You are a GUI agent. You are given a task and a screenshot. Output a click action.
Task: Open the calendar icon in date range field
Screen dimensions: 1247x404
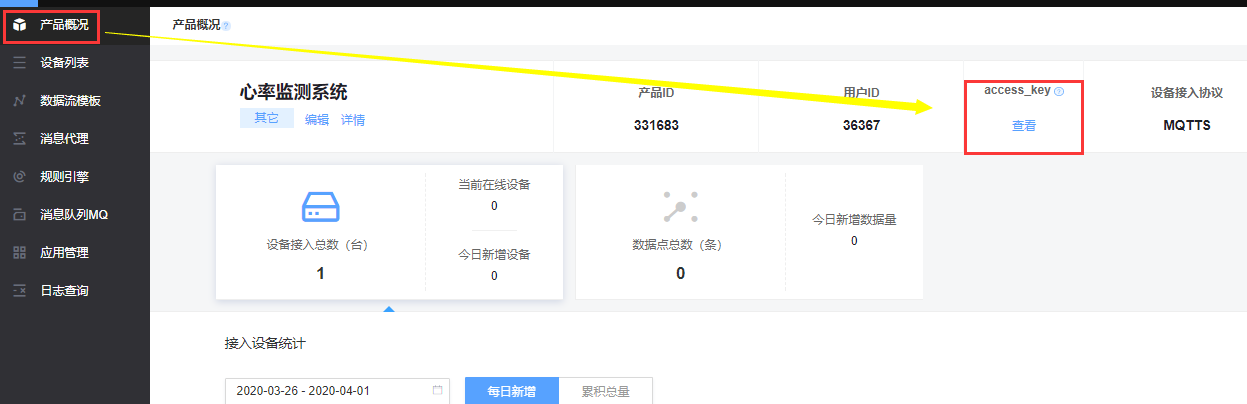click(x=437, y=391)
